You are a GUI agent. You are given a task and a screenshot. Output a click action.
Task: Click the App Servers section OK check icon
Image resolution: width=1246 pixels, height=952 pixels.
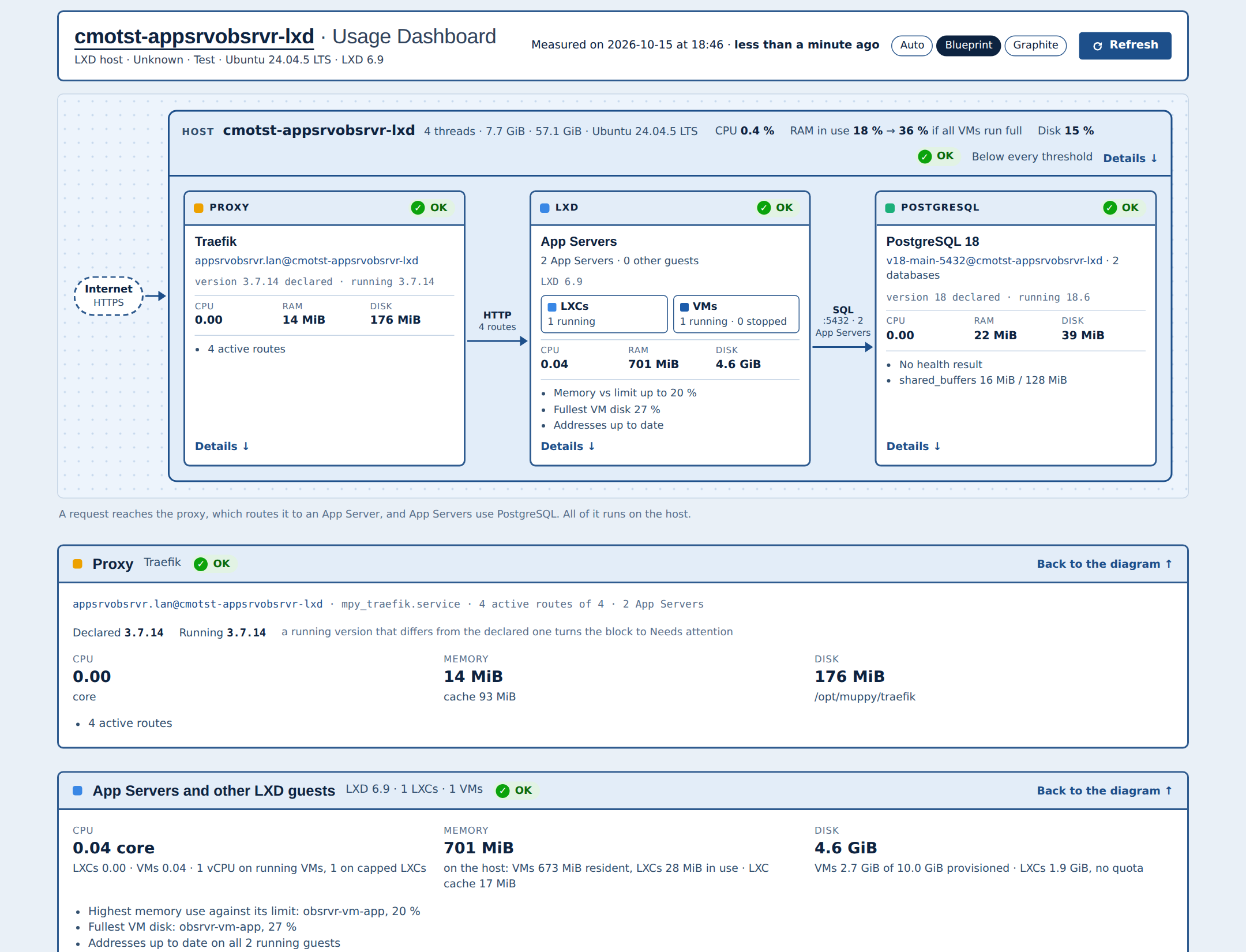tap(502, 791)
